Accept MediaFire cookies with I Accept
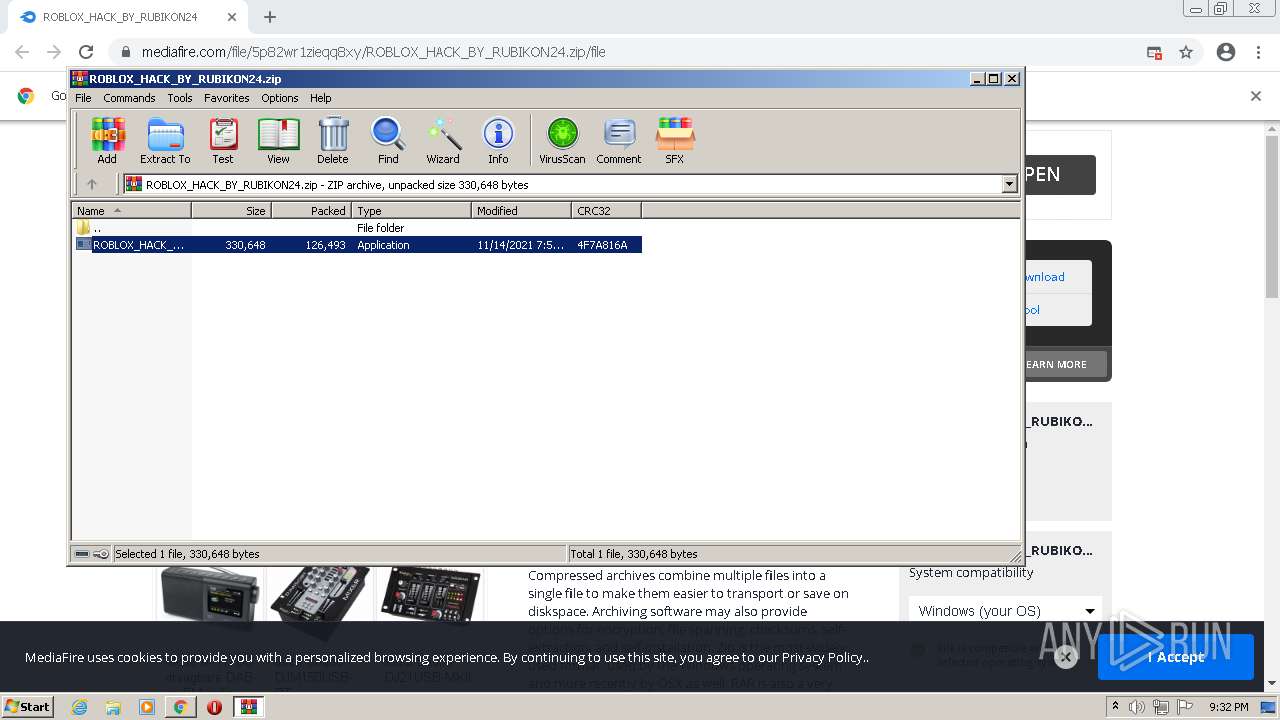This screenshot has width=1280, height=720. 1176,657
